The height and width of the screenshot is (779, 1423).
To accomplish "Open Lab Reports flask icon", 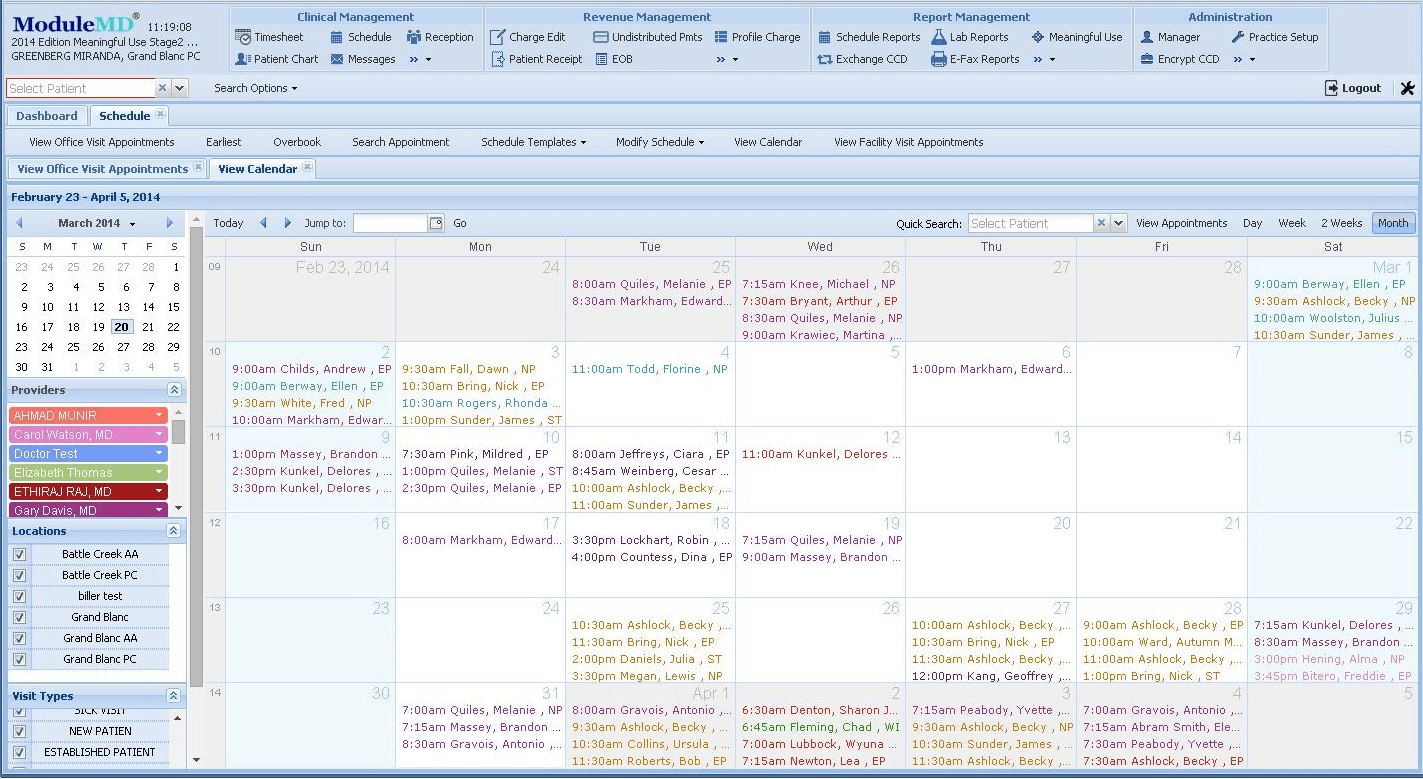I will [938, 37].
